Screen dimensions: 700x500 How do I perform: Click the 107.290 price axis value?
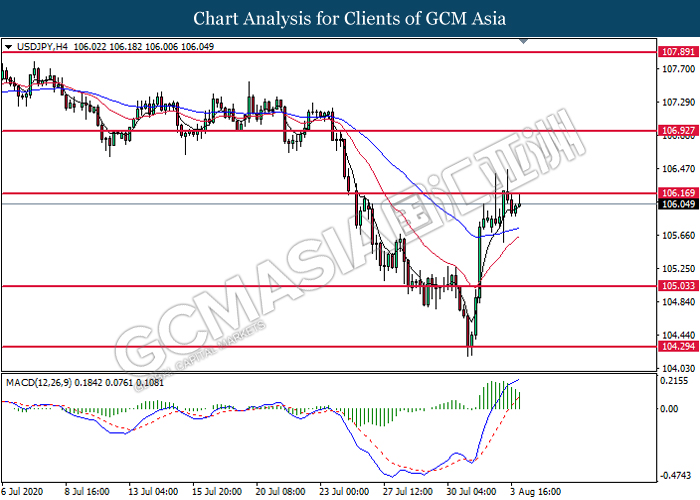pos(679,102)
